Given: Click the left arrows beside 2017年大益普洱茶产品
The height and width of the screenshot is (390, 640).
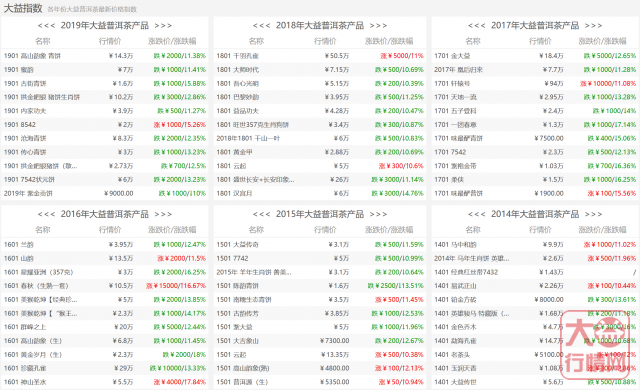Looking at the screenshot, I should (x=476, y=26).
